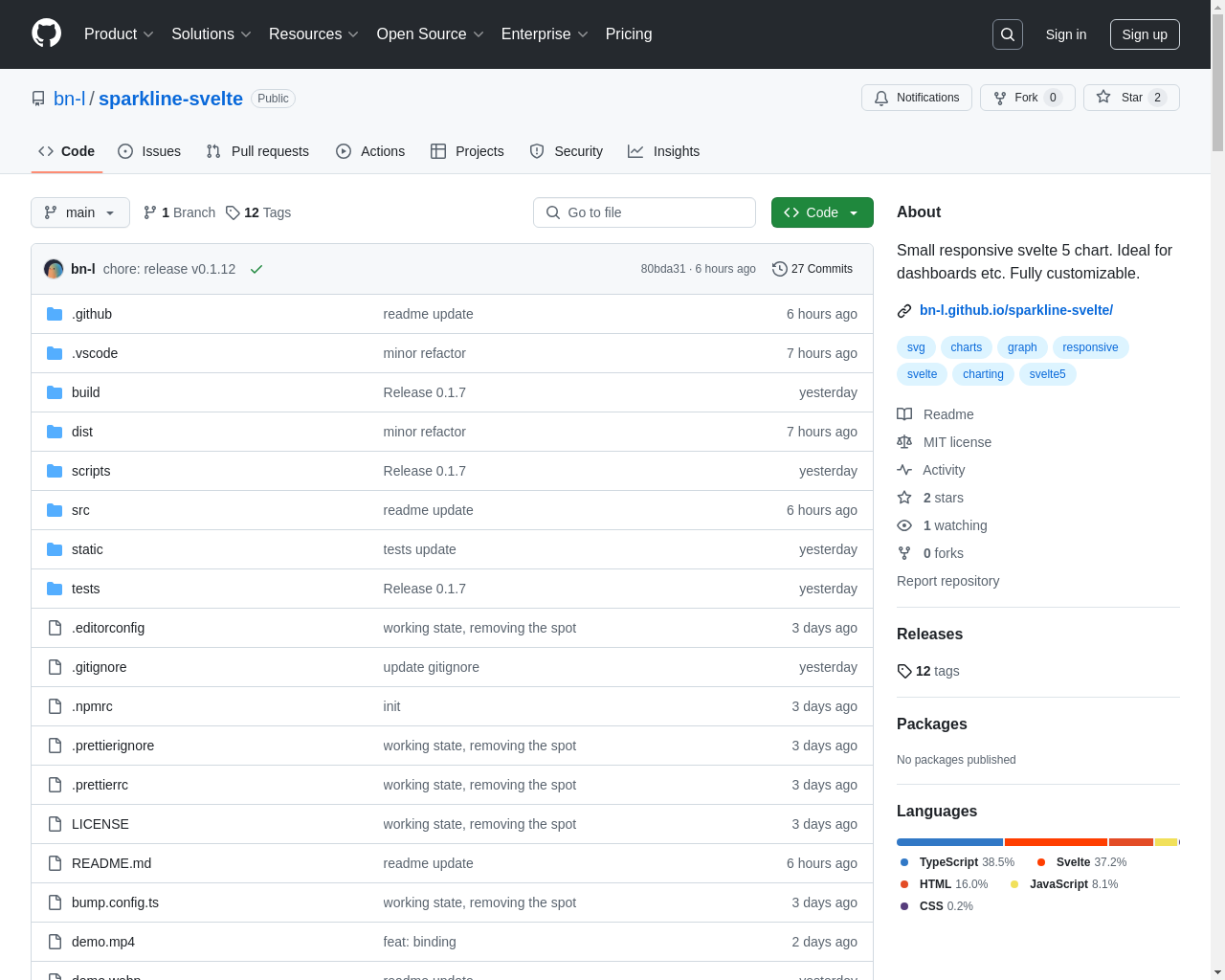Click the bell icon in Notifications
This screenshot has height=980, width=1225.
coord(881,98)
